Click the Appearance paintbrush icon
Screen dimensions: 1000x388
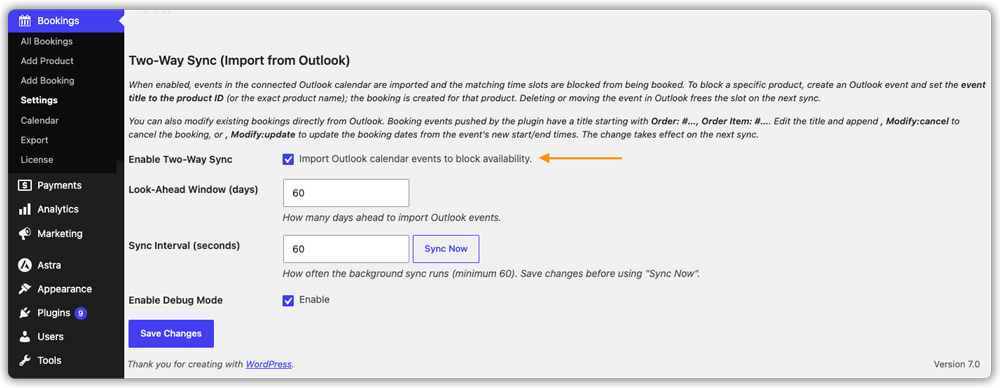pyautogui.click(x=25, y=289)
